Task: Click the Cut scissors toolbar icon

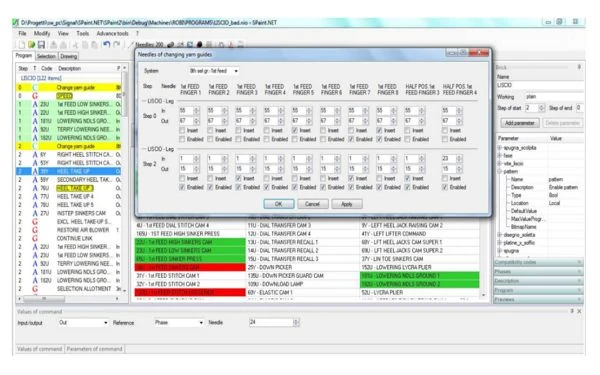Action: (x=75, y=44)
